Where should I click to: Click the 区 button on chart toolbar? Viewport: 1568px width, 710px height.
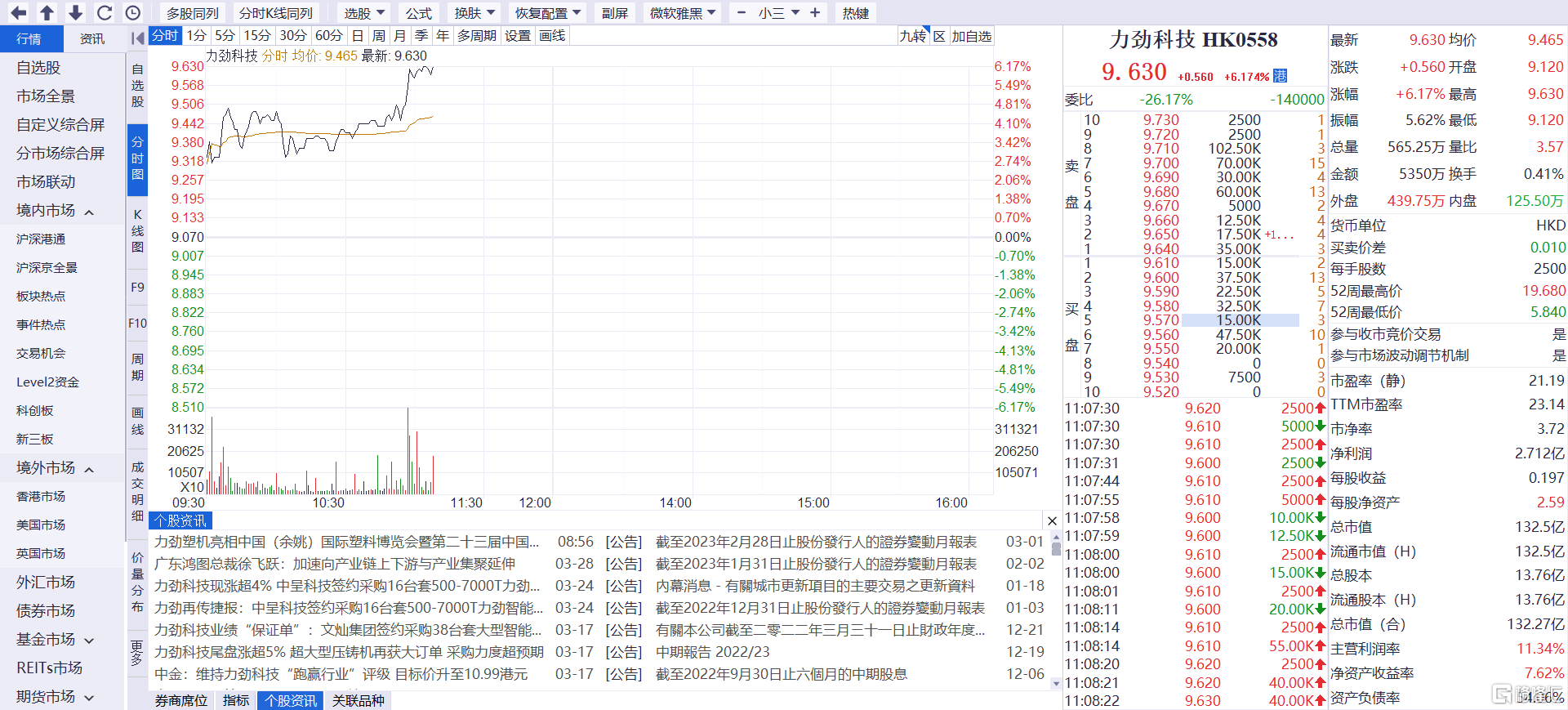click(x=939, y=36)
